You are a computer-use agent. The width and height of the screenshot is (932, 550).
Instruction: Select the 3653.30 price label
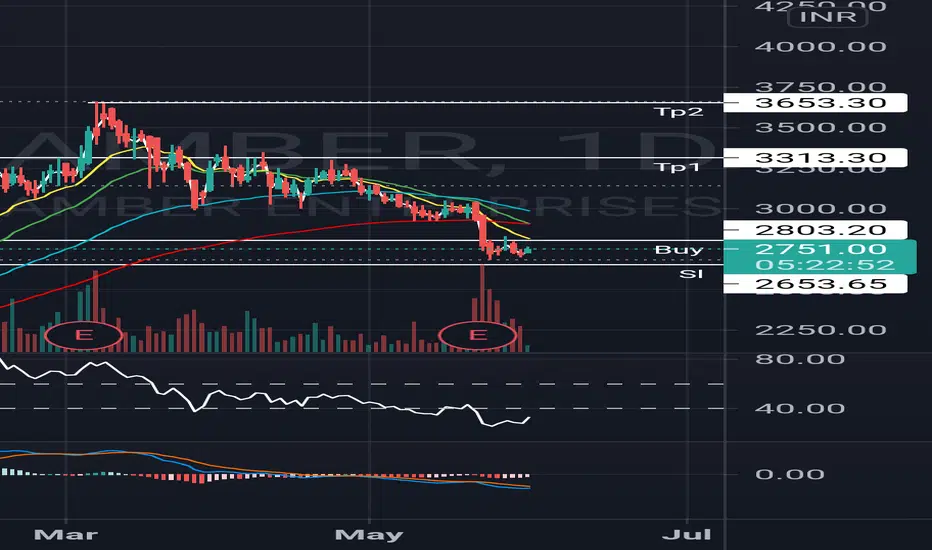point(816,103)
